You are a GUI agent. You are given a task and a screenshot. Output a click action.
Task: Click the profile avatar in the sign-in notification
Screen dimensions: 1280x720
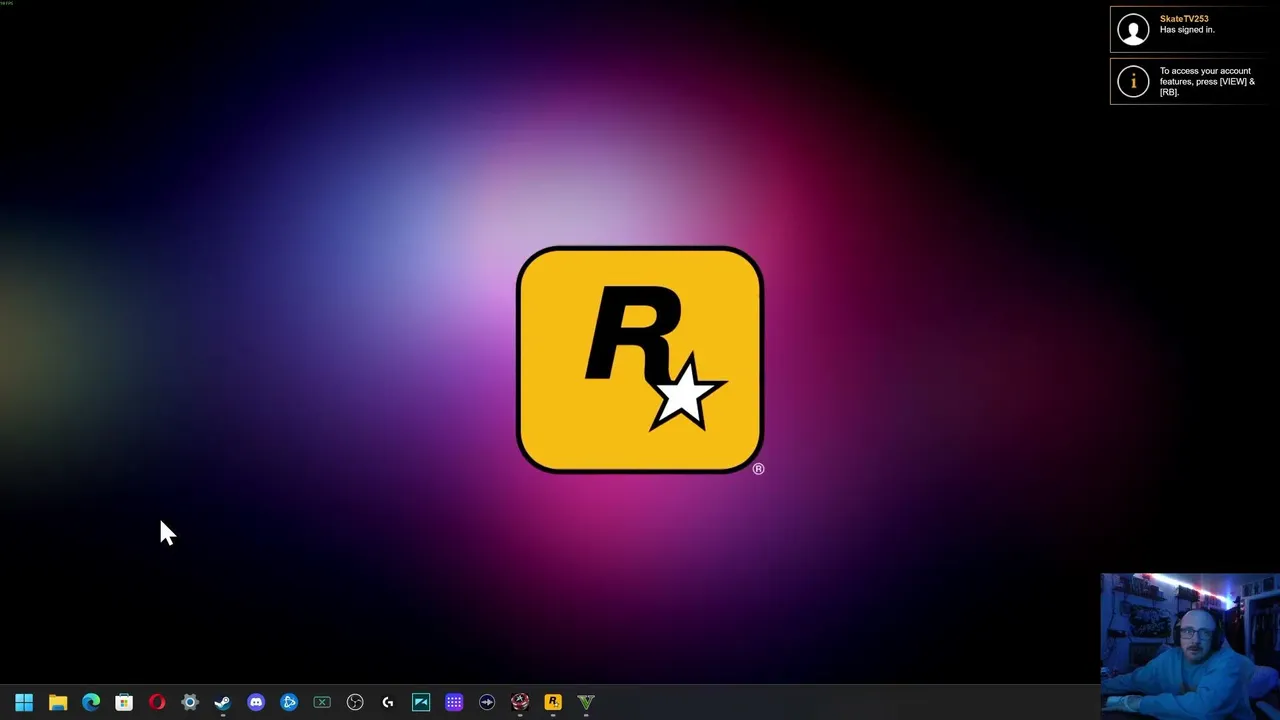pyautogui.click(x=1133, y=29)
